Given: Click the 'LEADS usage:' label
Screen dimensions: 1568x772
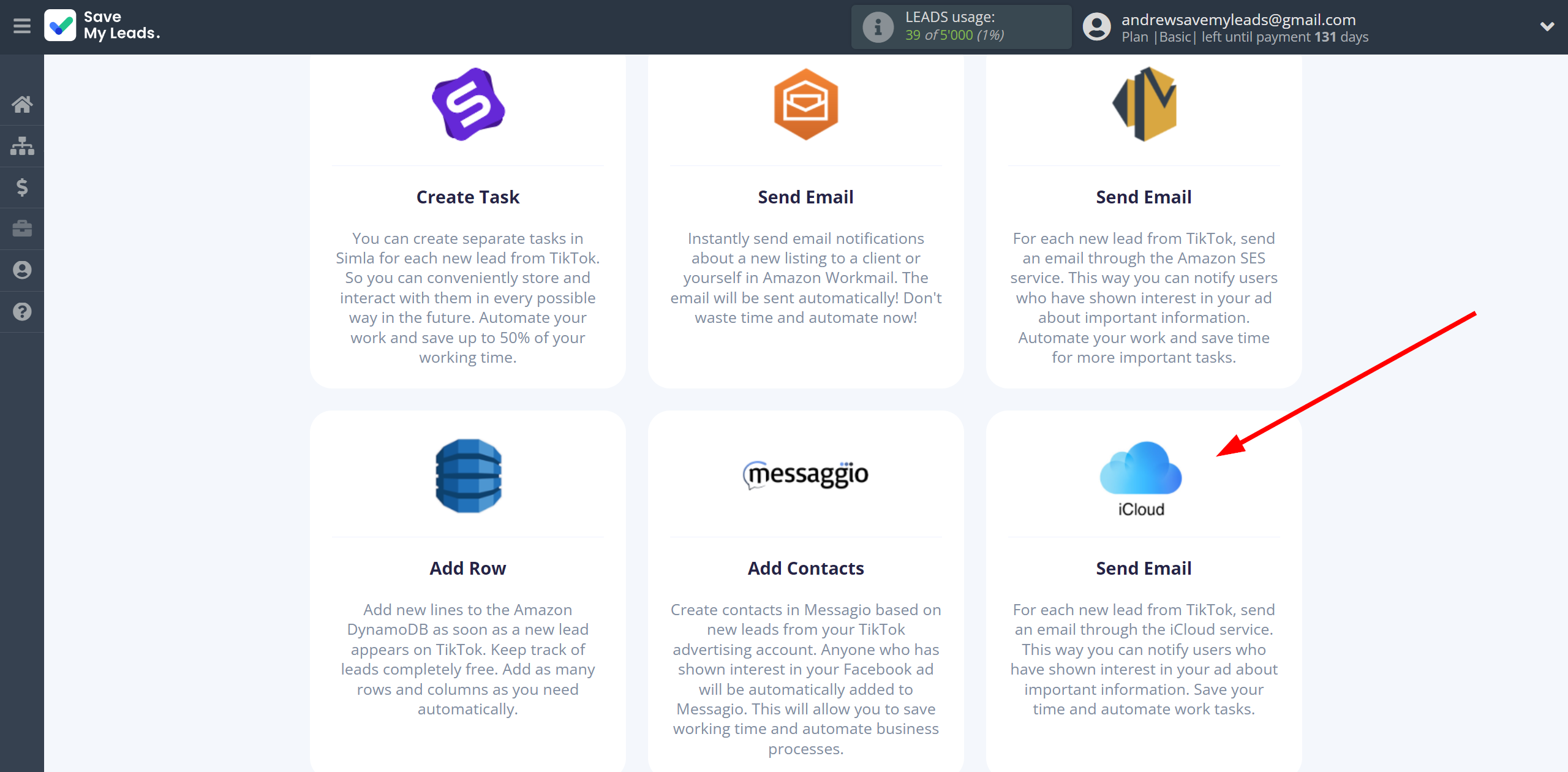Looking at the screenshot, I should point(950,17).
